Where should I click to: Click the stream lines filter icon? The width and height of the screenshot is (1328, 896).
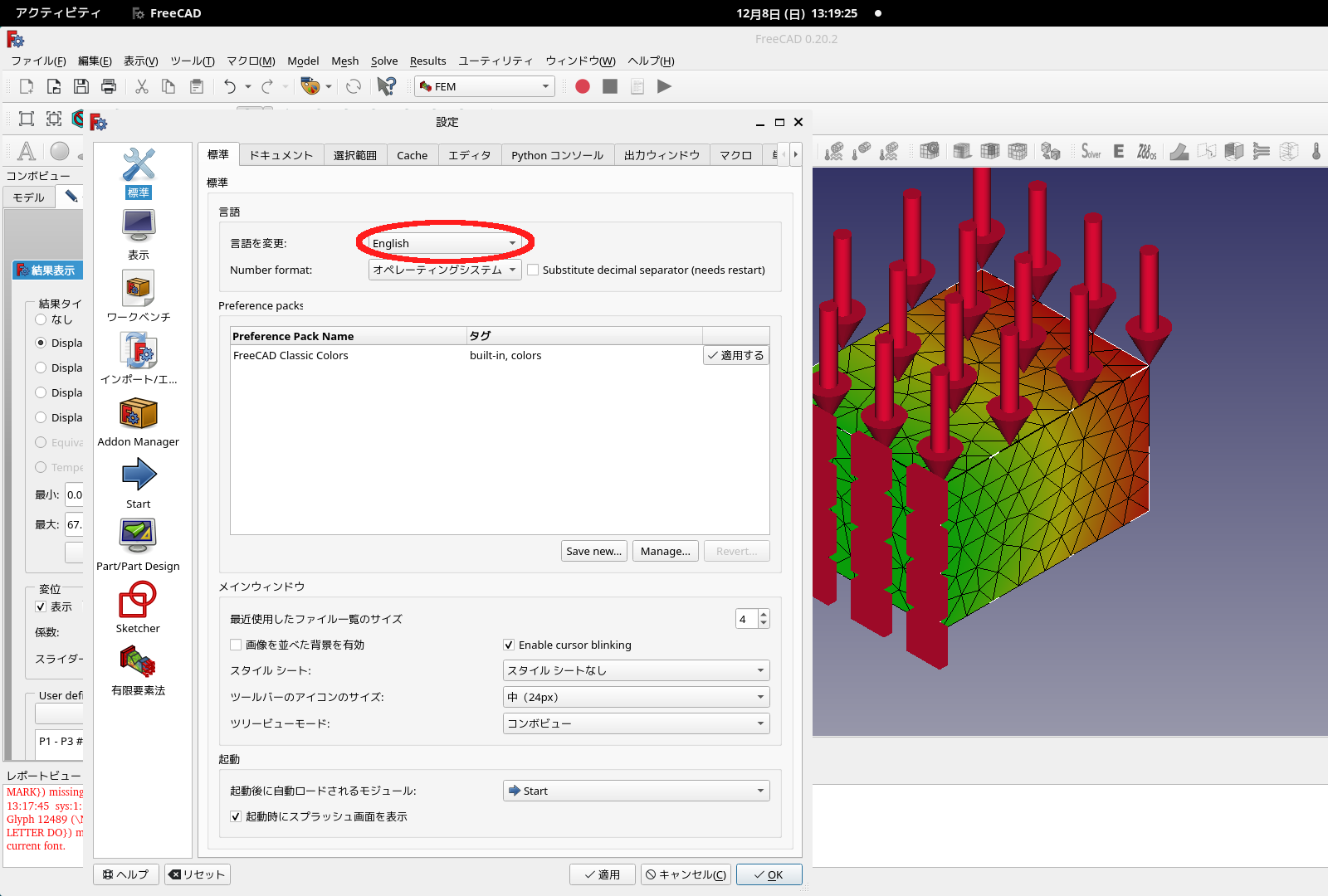tap(1262, 151)
